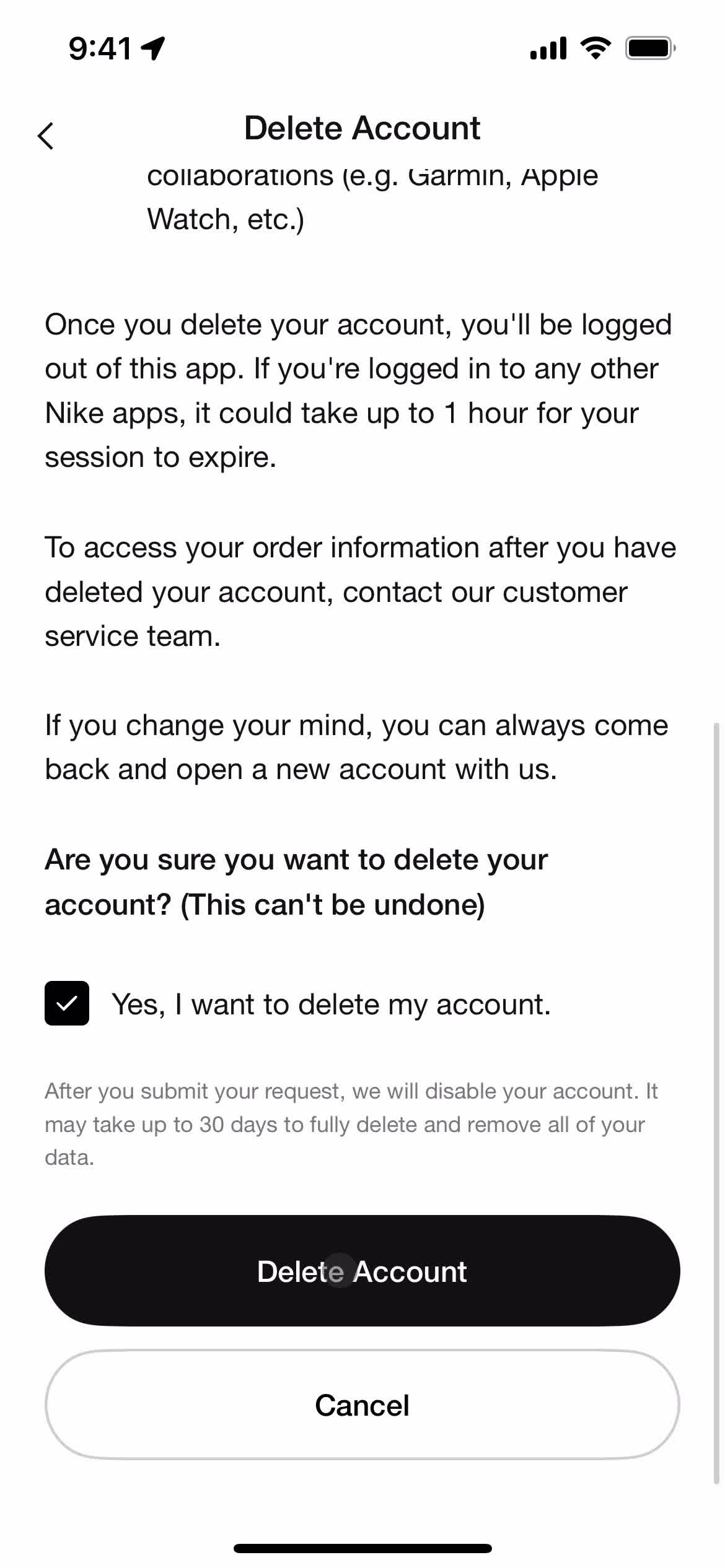The width and height of the screenshot is (725, 1568).
Task: Tap the 'Yes, I want to delete my account.' label
Action: 331,1004
